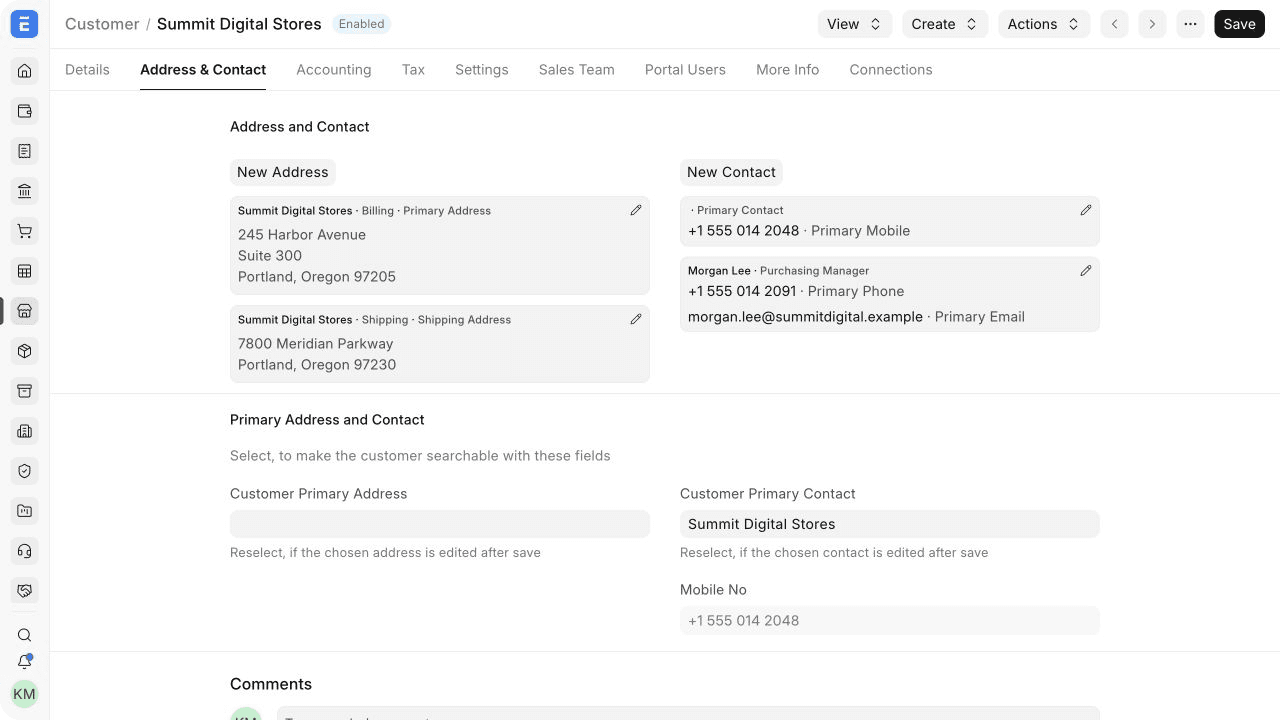Open the KM user avatar menu

pyautogui.click(x=24, y=694)
